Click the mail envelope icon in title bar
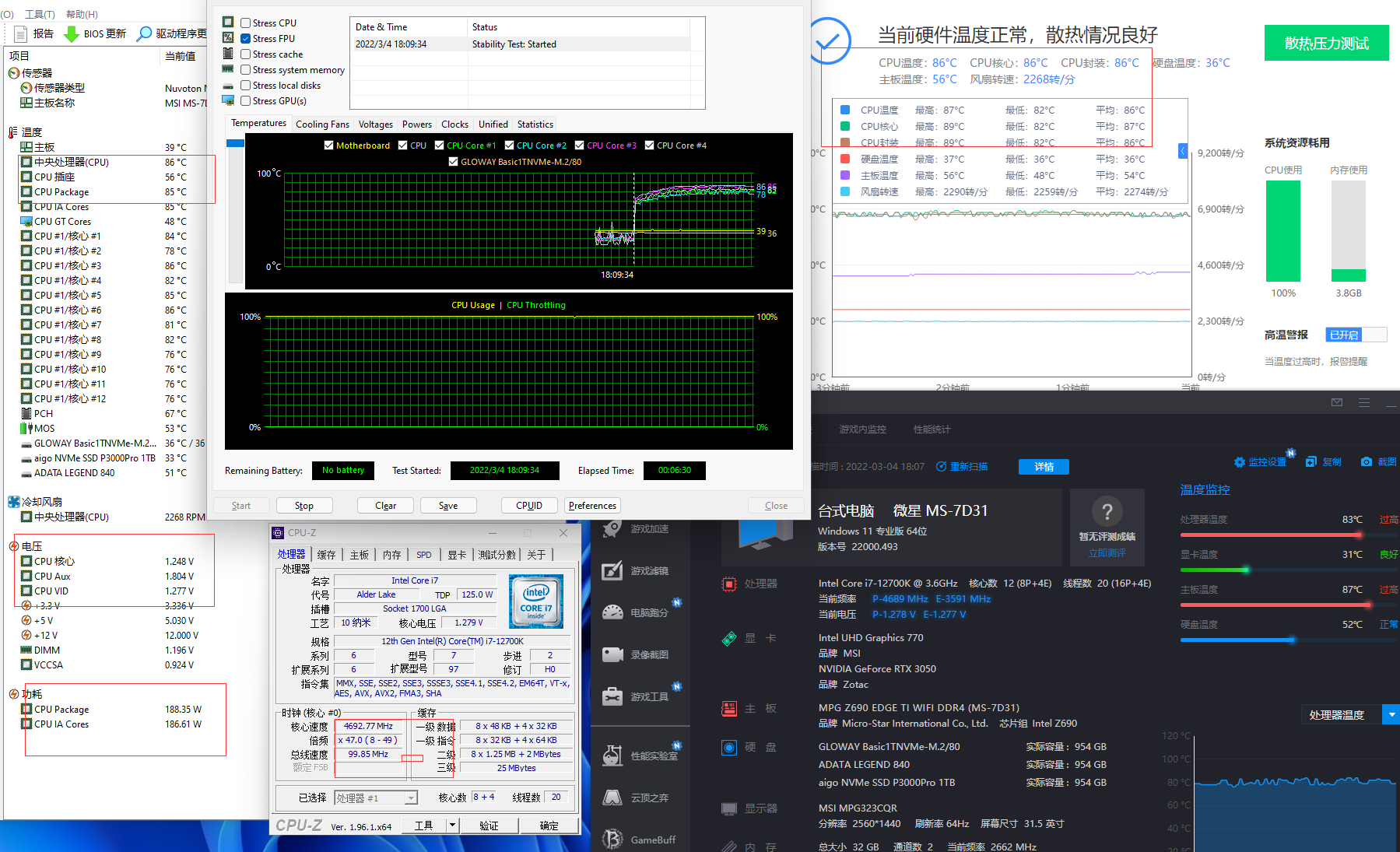1400x852 pixels. (1337, 402)
